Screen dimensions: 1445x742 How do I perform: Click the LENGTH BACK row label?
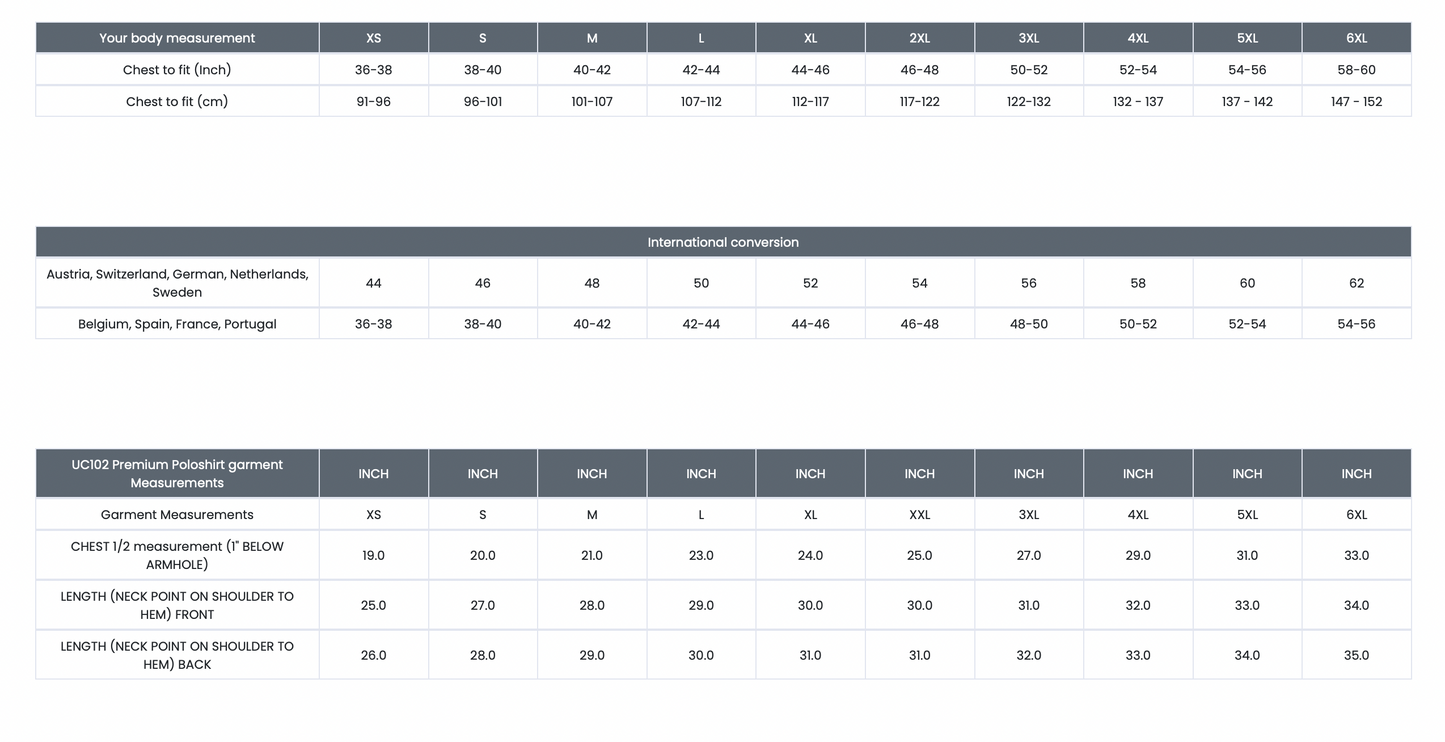click(x=177, y=655)
